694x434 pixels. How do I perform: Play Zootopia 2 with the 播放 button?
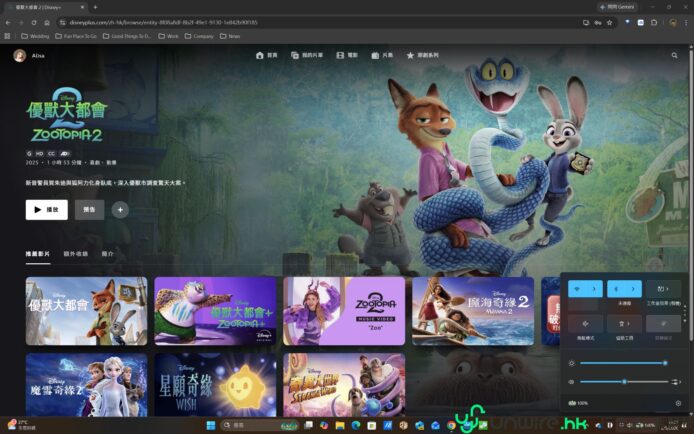pyautogui.click(x=46, y=210)
